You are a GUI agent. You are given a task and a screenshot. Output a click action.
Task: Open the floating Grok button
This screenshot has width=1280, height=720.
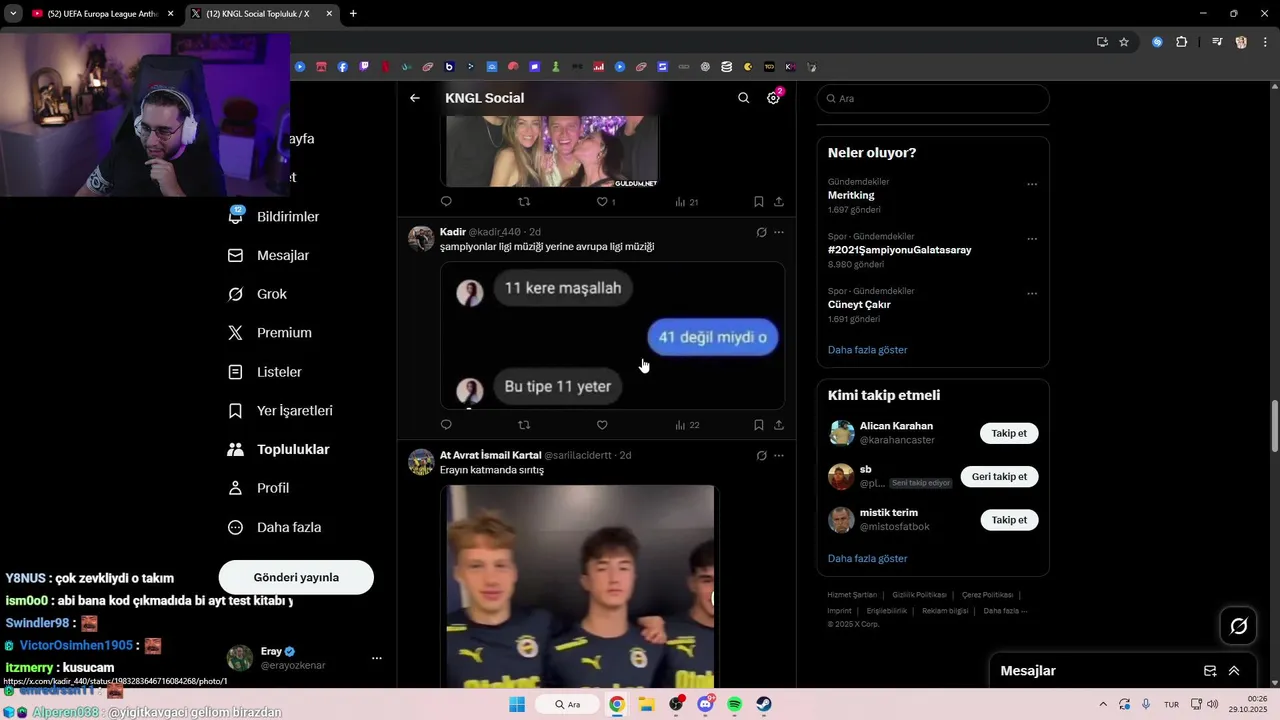(1239, 626)
